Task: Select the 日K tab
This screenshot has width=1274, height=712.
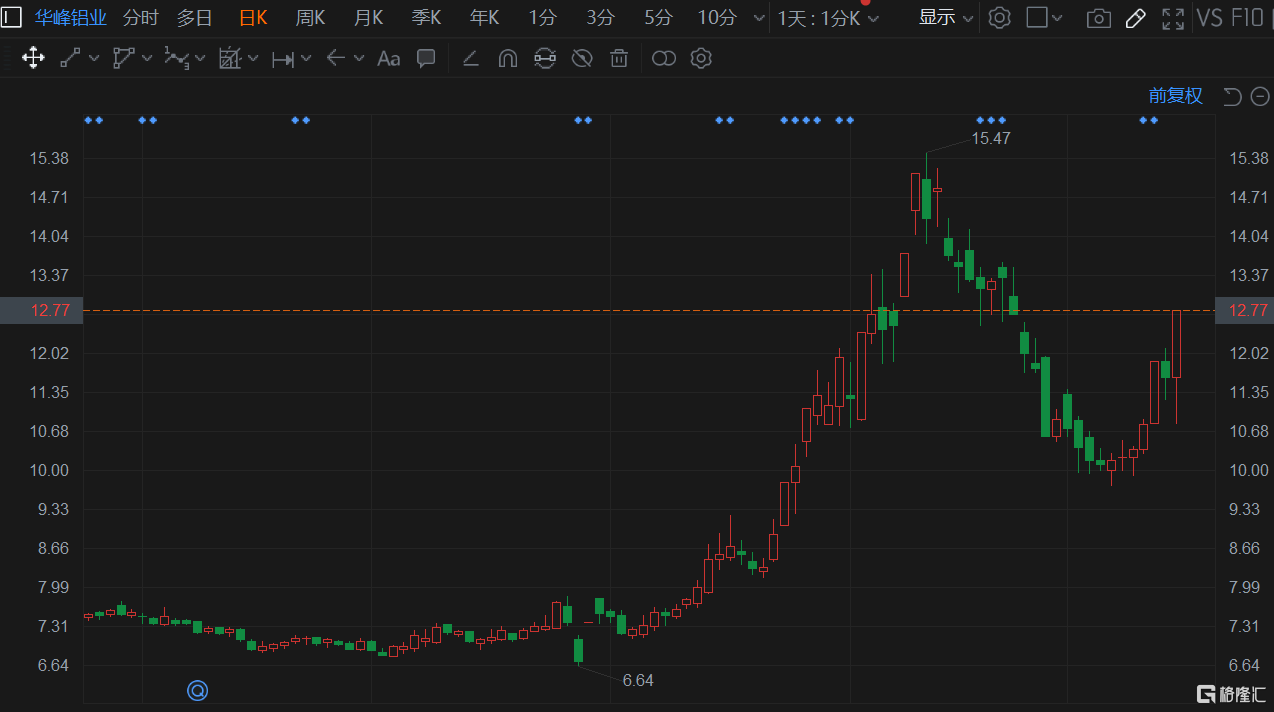Action: [253, 17]
